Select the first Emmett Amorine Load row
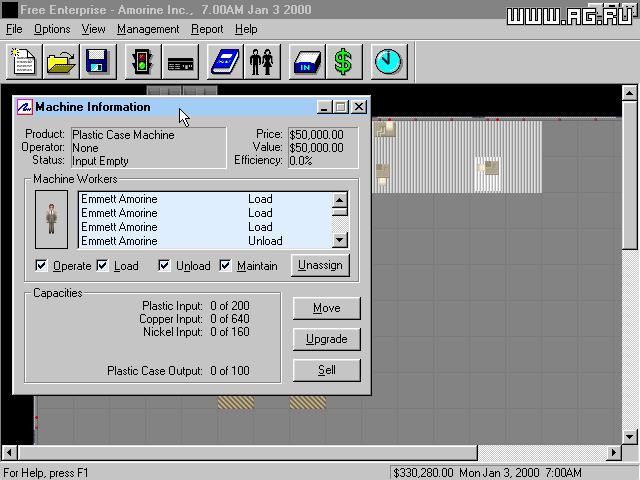This screenshot has width=640, height=480. click(x=205, y=199)
